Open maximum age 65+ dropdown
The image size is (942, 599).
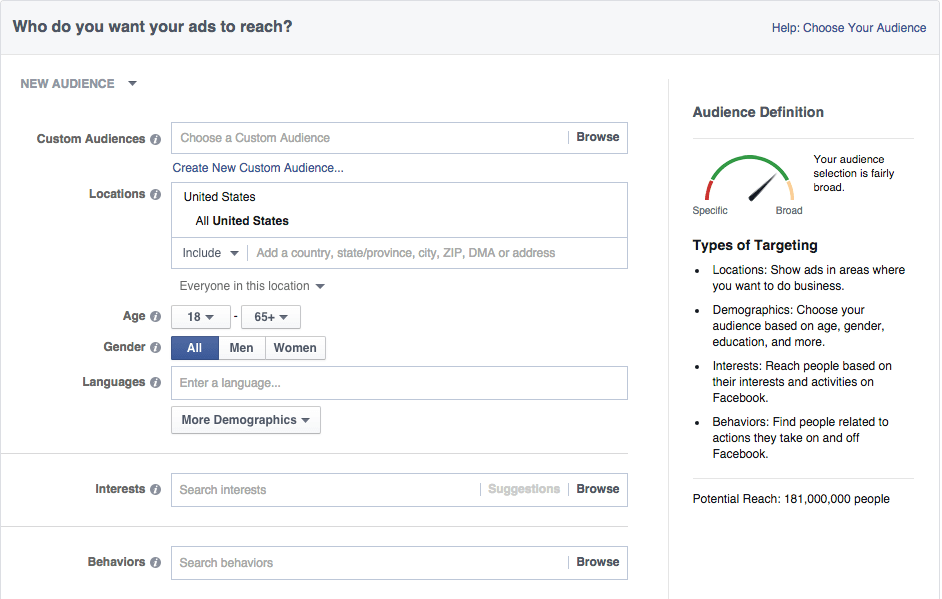271,317
